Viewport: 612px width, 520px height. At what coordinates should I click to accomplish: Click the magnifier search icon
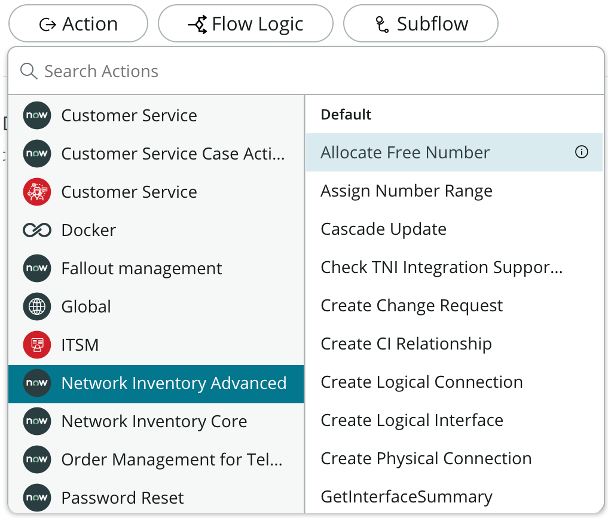(28, 71)
